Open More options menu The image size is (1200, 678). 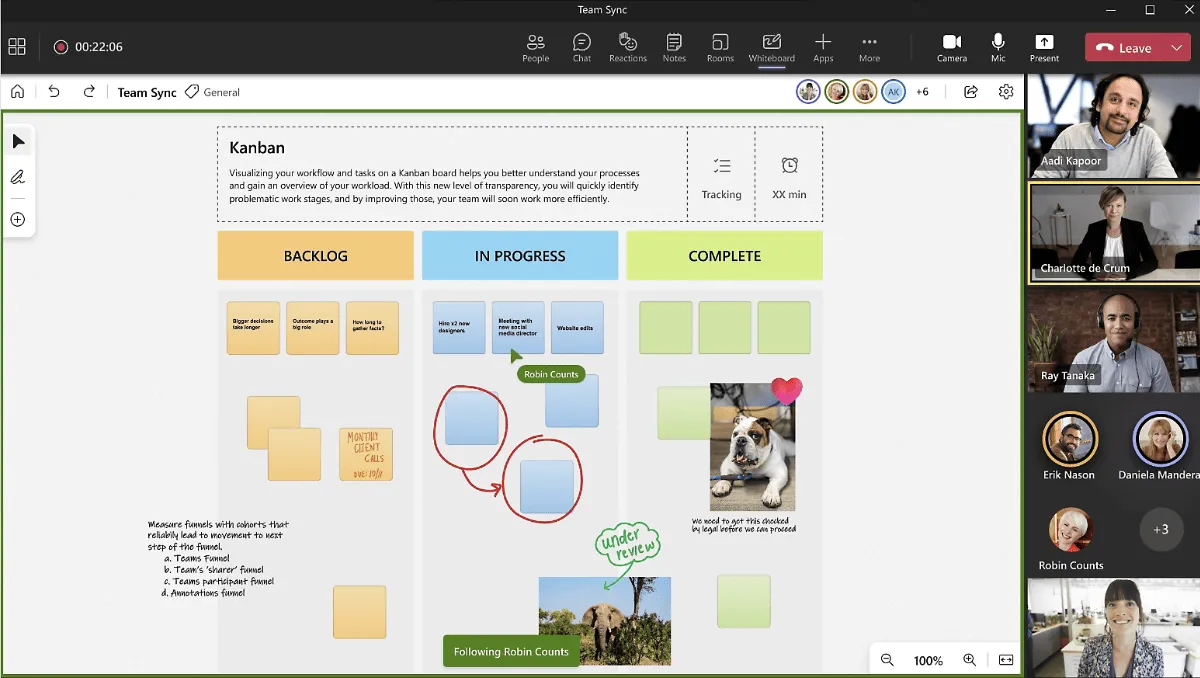[x=869, y=47]
